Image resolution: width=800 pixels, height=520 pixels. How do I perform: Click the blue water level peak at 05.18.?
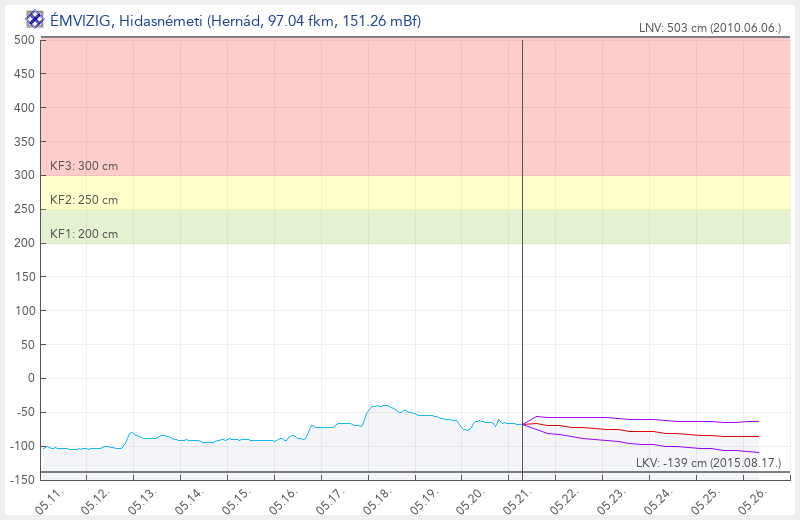click(x=380, y=406)
